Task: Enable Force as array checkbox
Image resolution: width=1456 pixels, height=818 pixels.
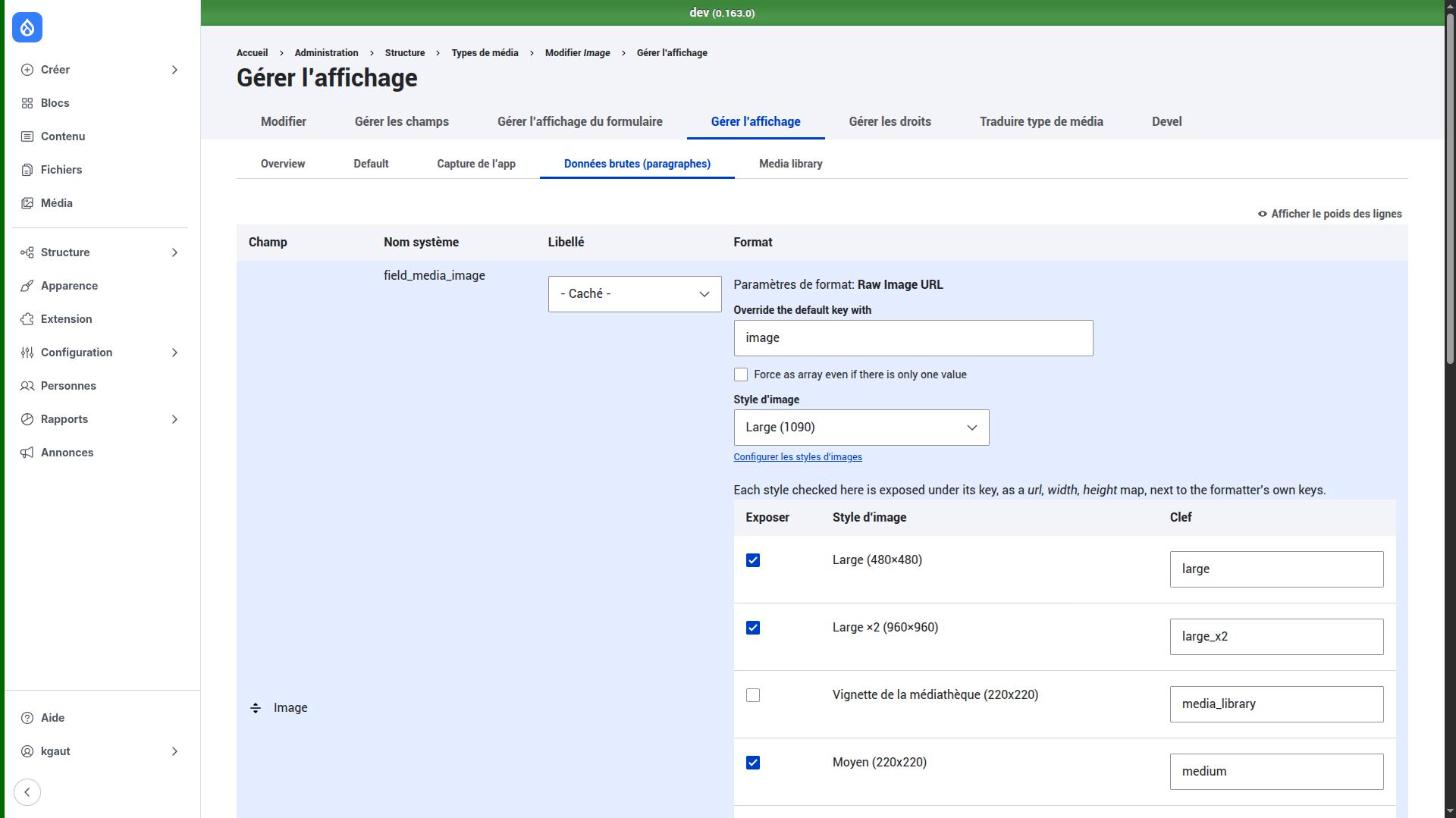Action: (741, 375)
